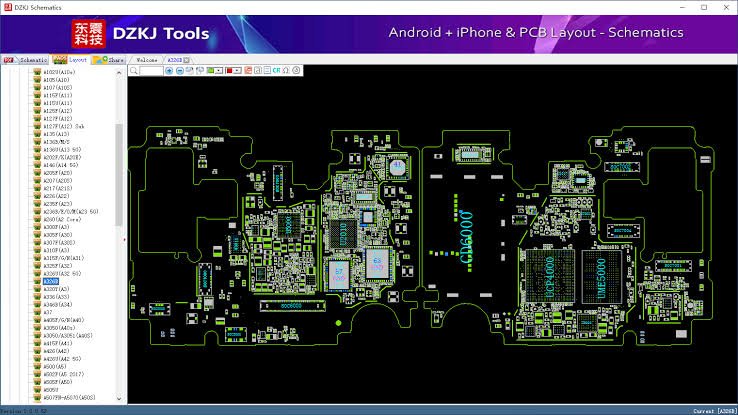The image size is (738, 415).
Task: Switch to the Schematic tab
Action: click(25, 60)
